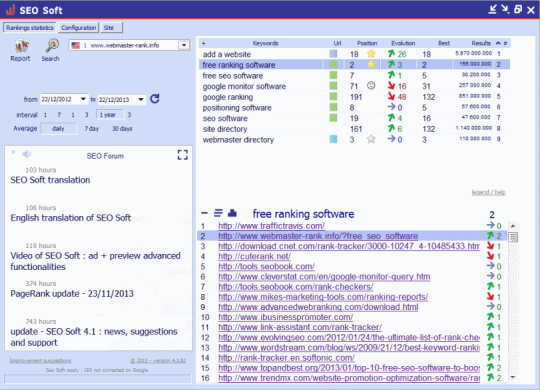Select interval 7
This screenshot has height=390, width=540.
pos(59,115)
